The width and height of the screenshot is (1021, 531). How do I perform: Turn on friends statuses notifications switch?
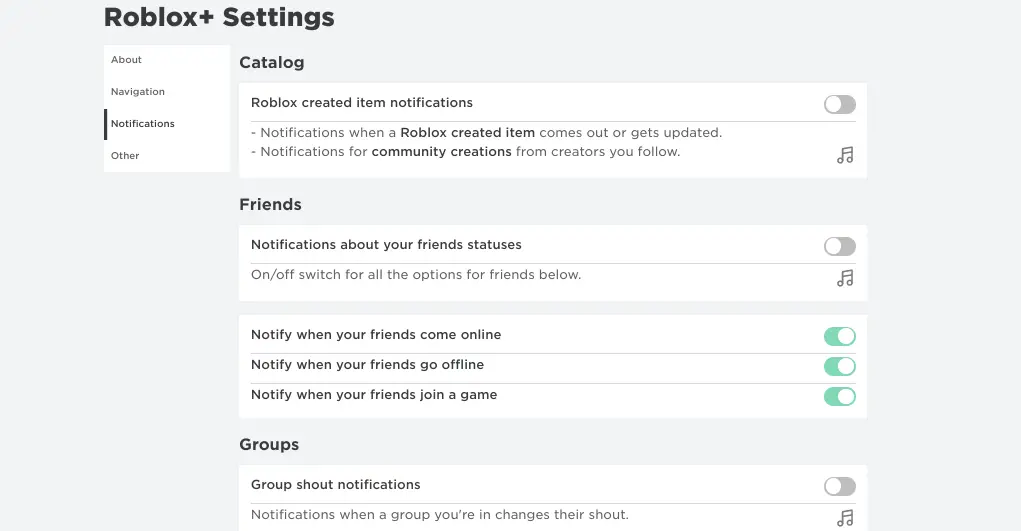tap(839, 246)
